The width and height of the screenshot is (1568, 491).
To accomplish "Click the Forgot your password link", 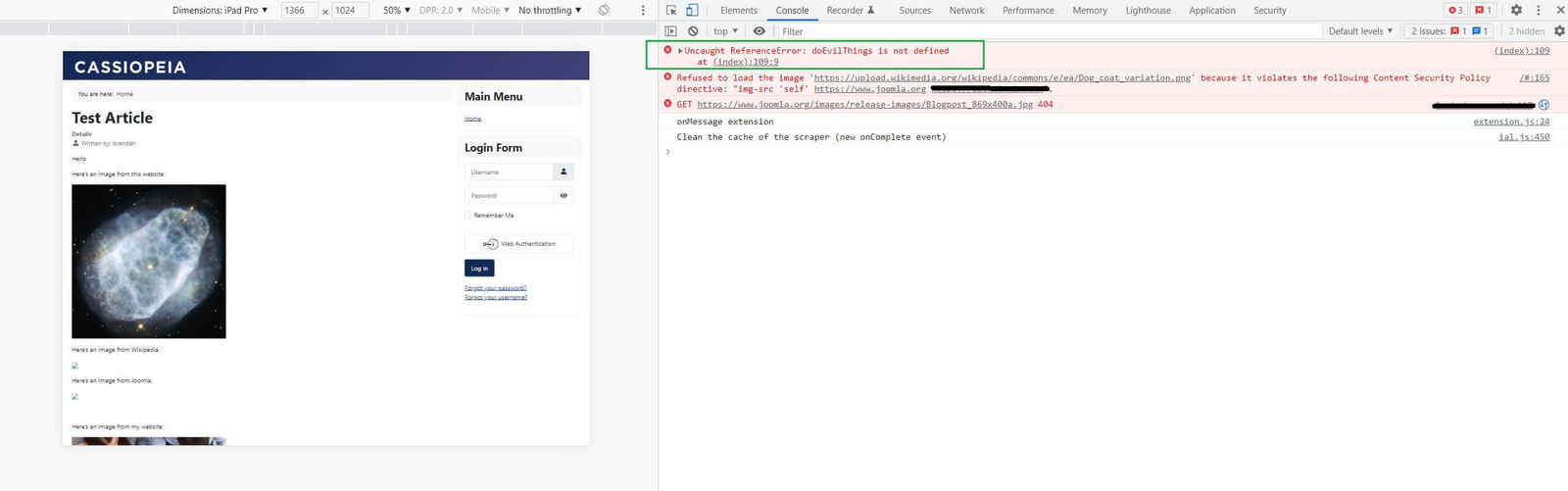I will point(496,288).
